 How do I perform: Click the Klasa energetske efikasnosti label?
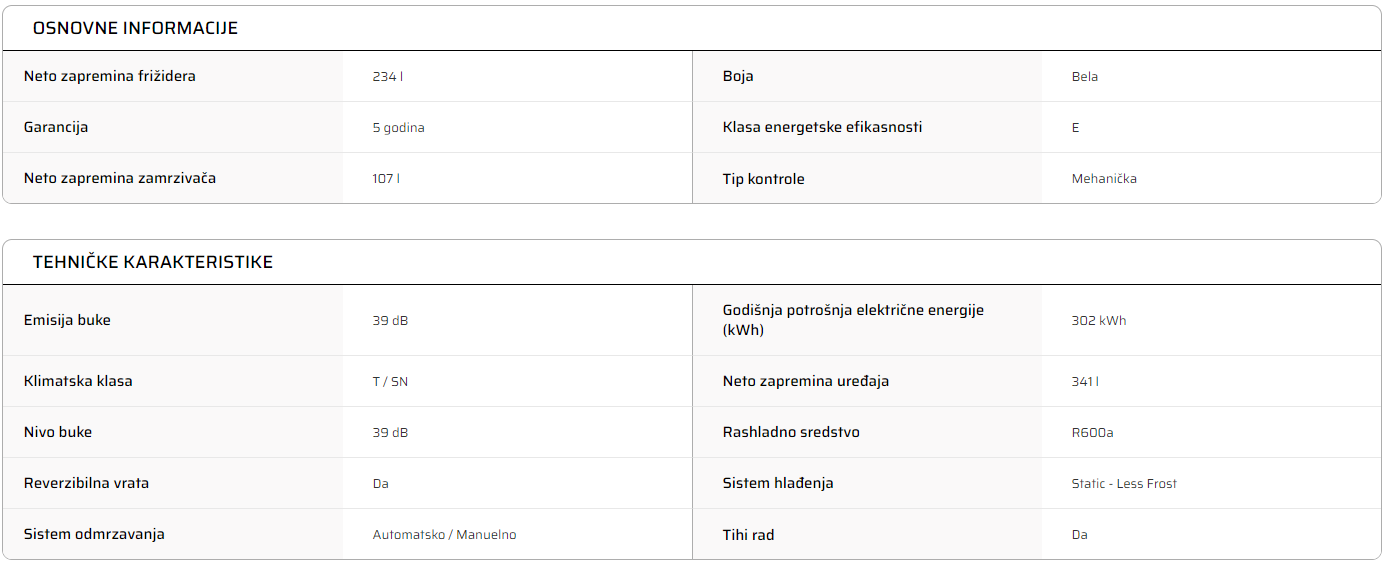point(822,127)
